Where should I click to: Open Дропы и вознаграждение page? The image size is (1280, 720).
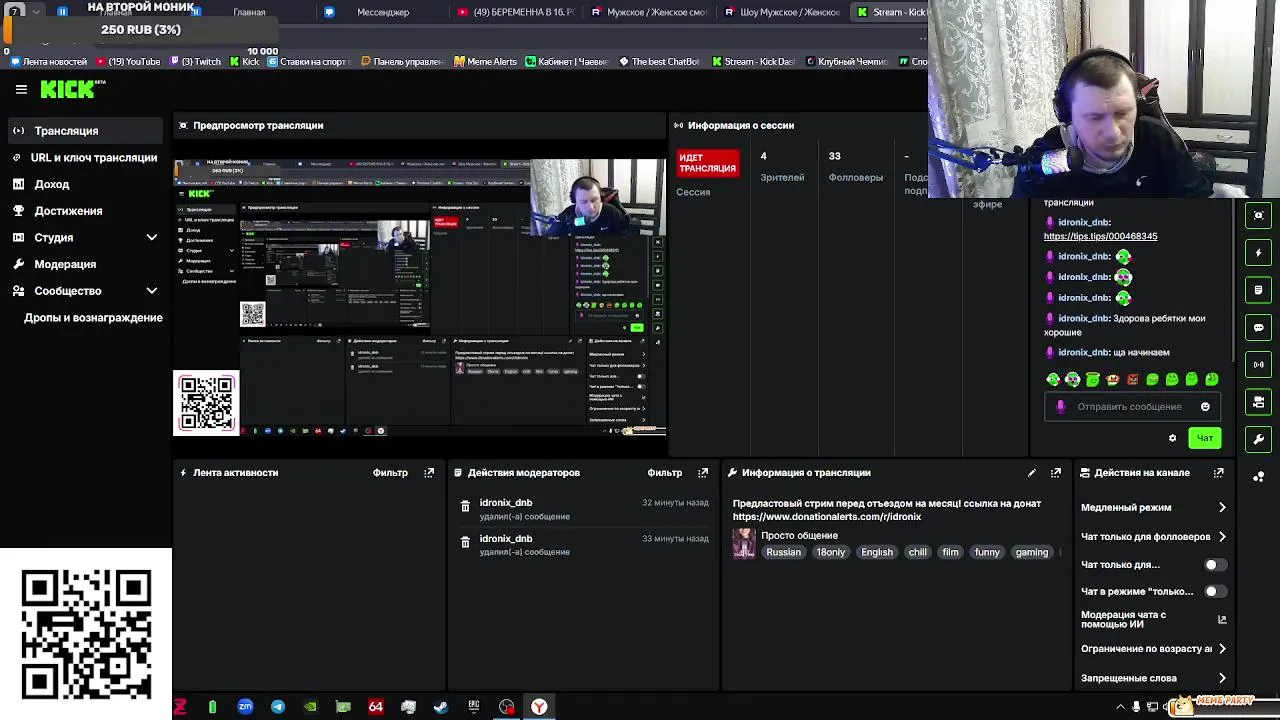93,318
